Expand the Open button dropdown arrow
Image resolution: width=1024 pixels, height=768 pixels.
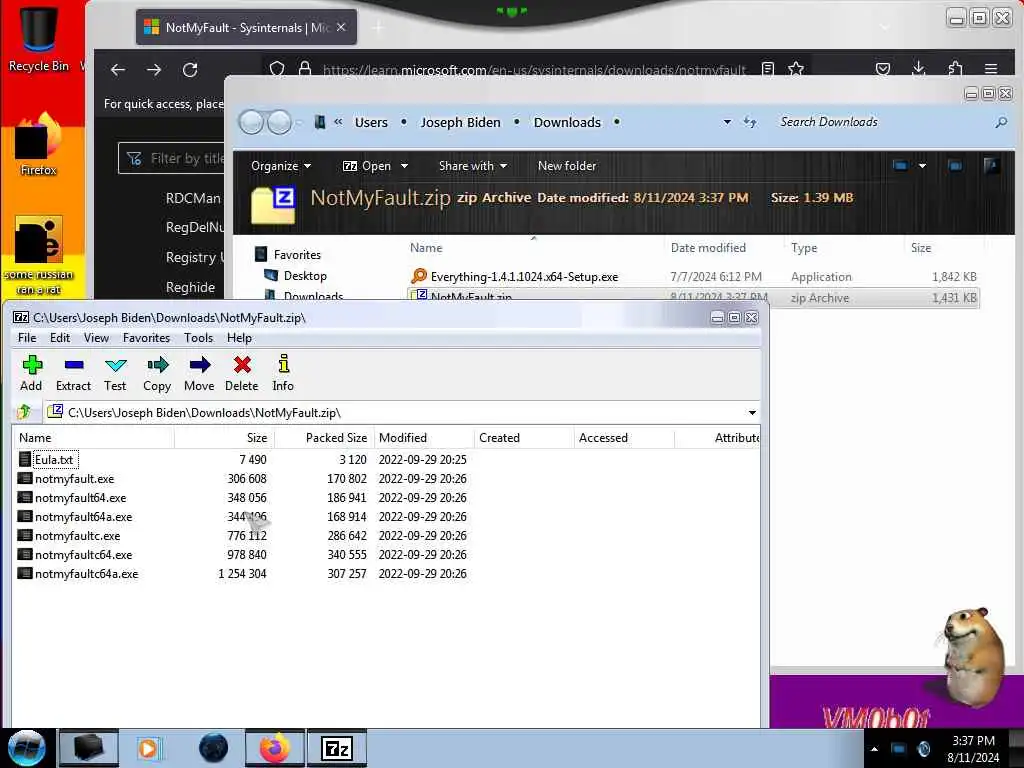pos(404,166)
